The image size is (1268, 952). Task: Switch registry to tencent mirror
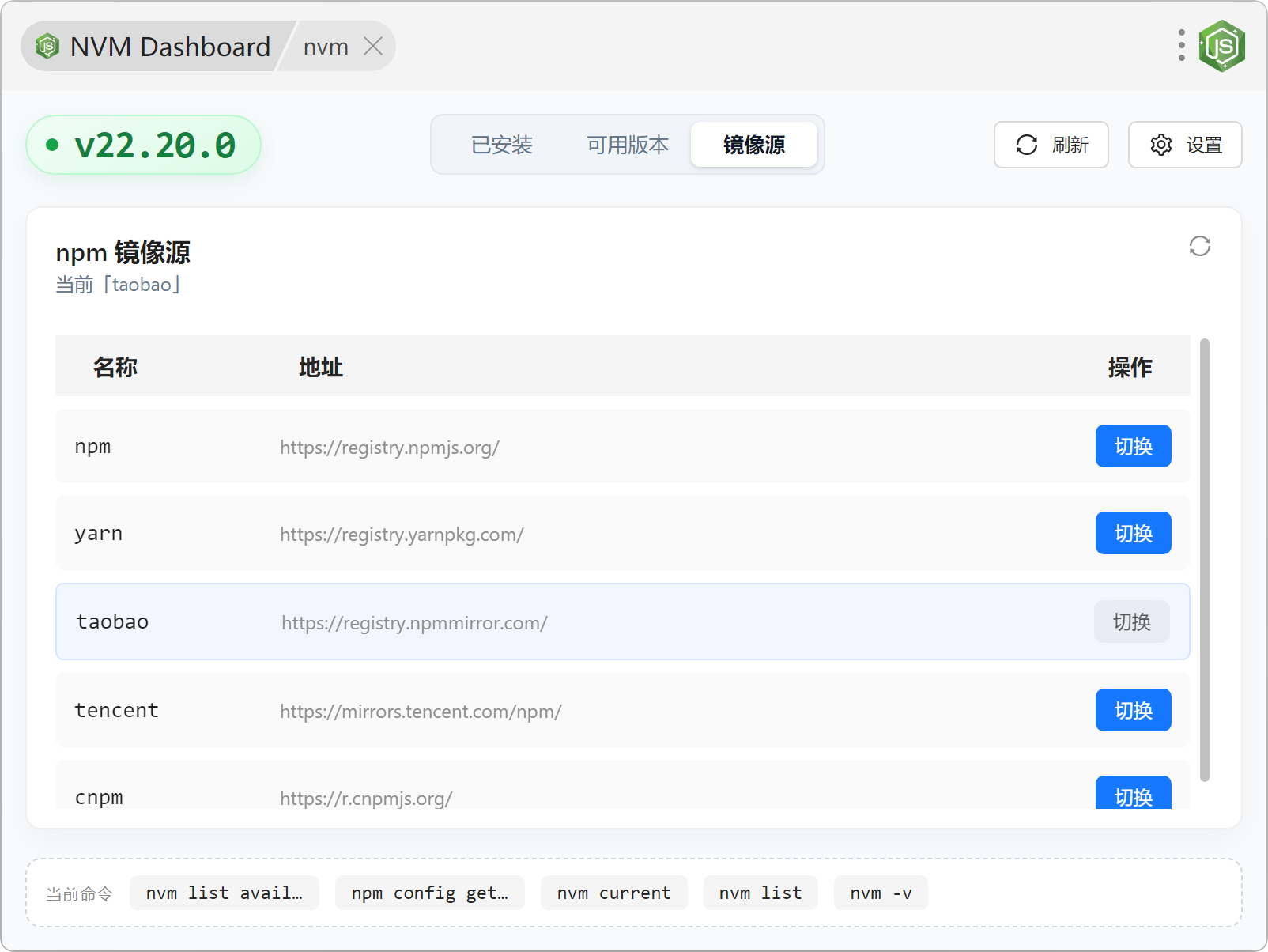pos(1132,710)
